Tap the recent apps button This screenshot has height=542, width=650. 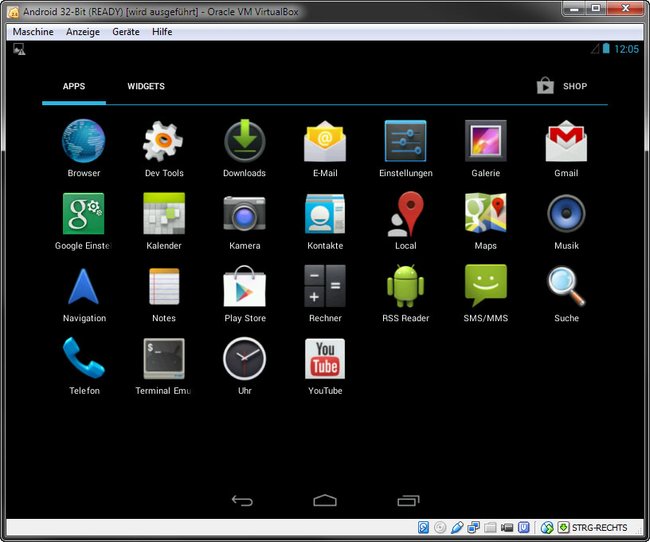coord(408,501)
